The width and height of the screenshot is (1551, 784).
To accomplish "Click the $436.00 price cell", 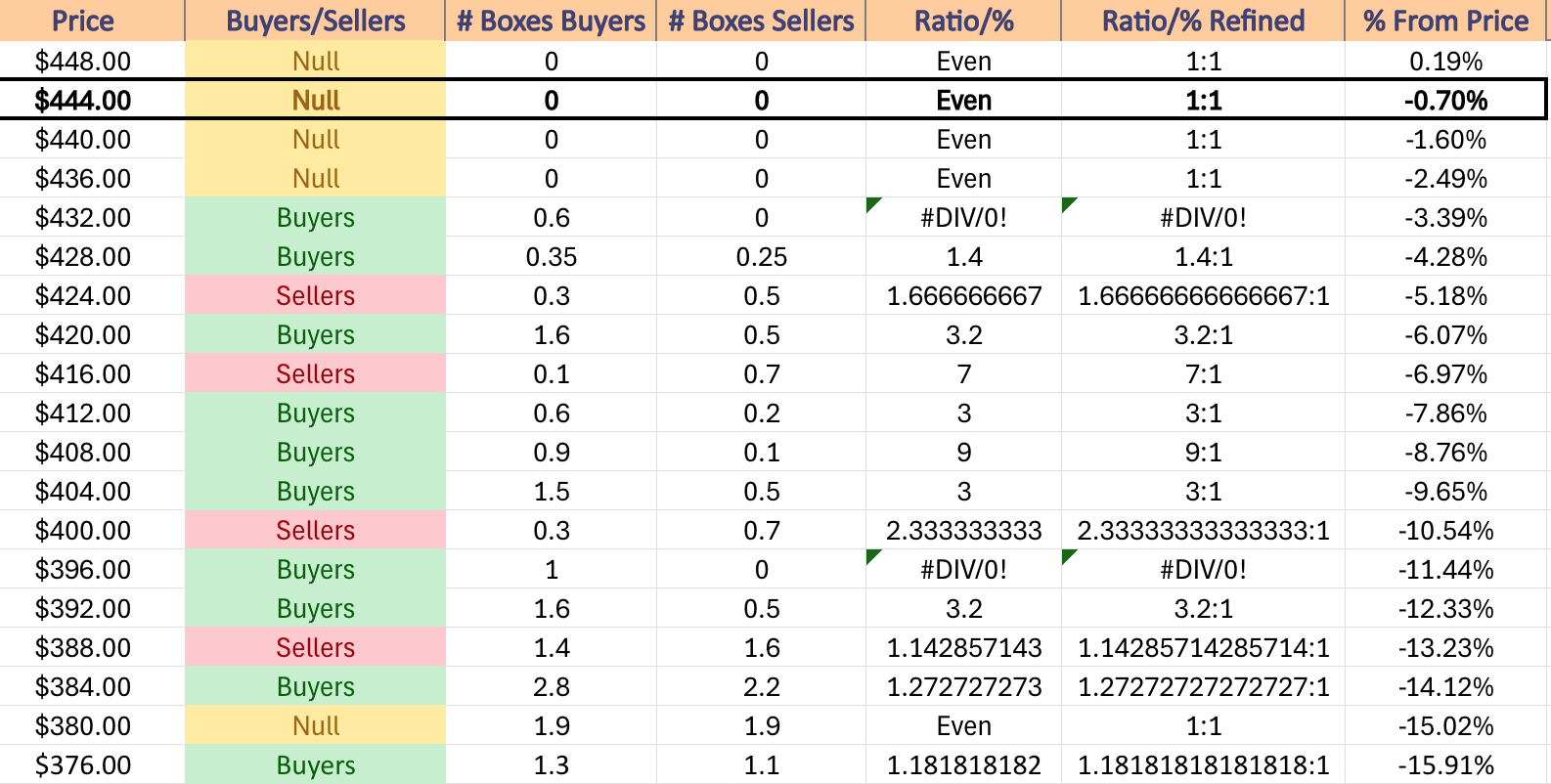I will 92,178.
